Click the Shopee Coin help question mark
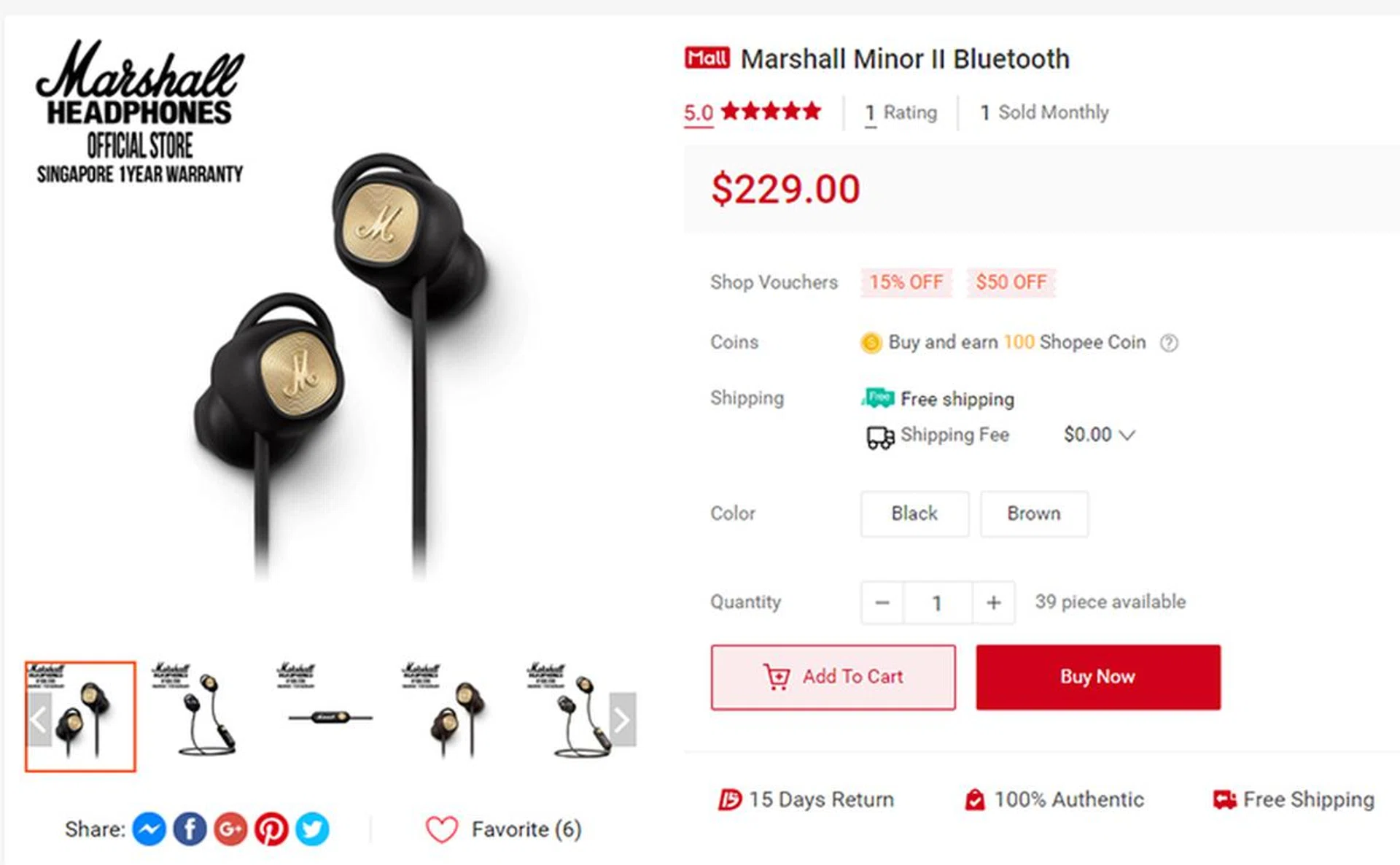 (x=1169, y=343)
